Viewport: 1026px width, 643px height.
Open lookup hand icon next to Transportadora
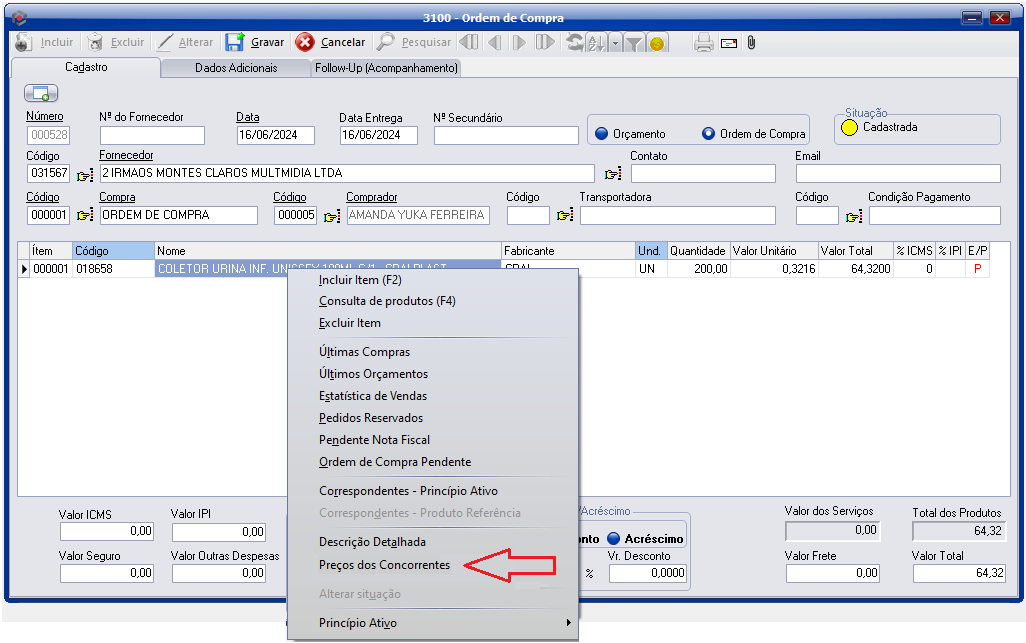pyautogui.click(x=565, y=215)
